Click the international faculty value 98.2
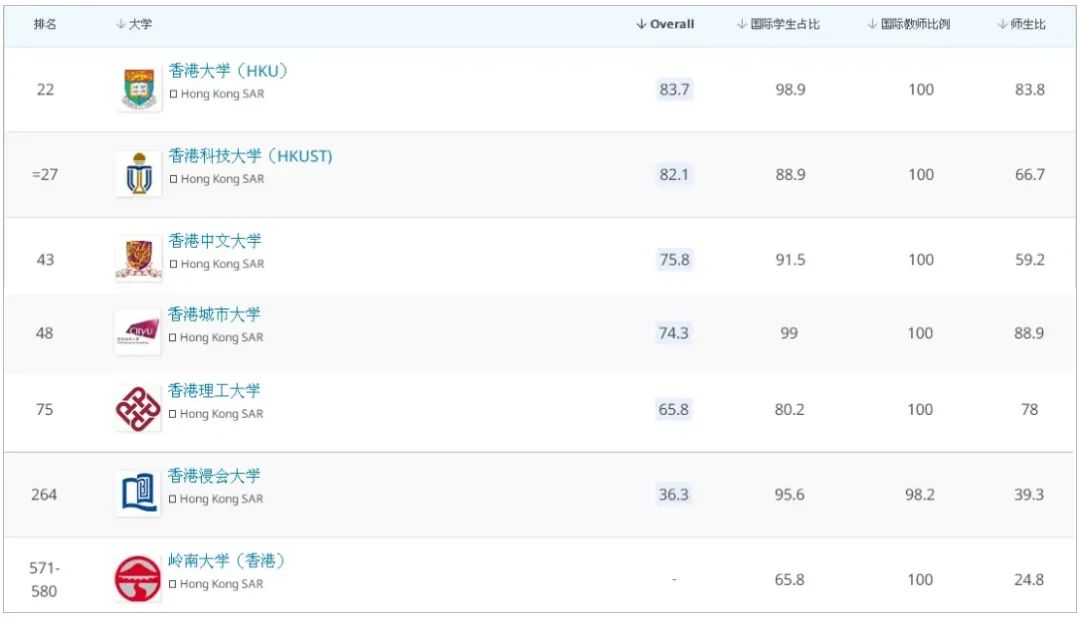 coord(920,494)
